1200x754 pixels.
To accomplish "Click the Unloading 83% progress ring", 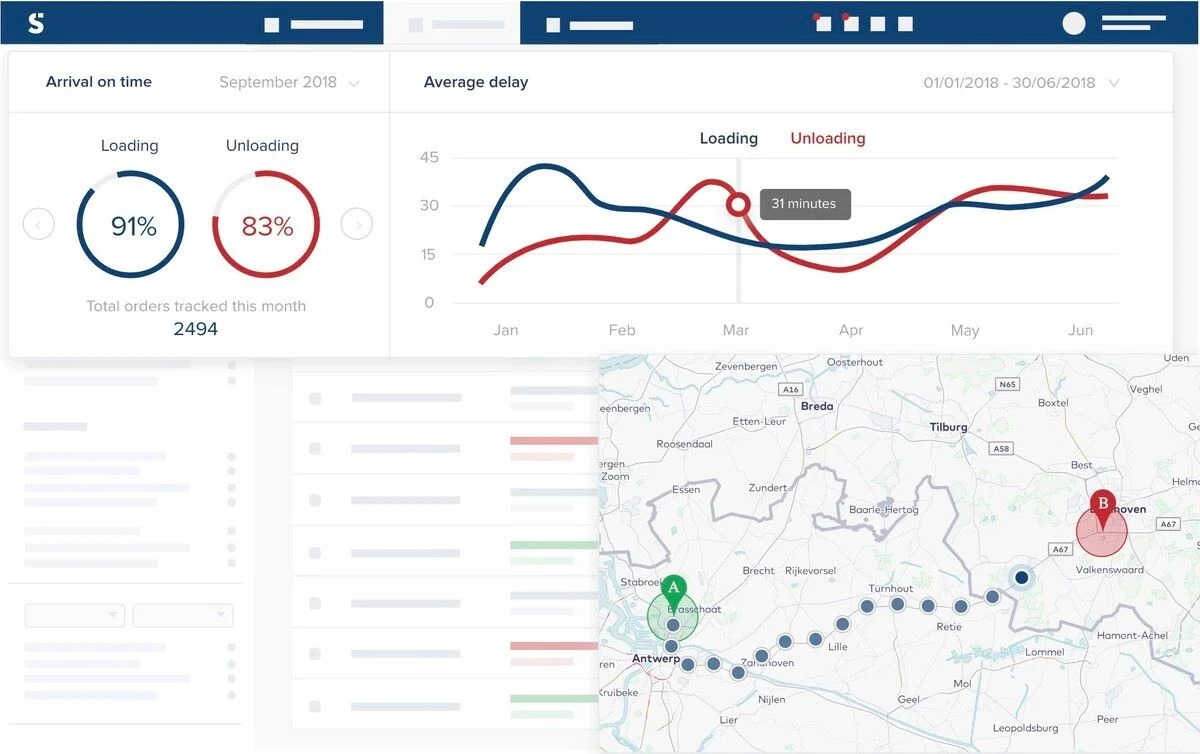I will point(266,224).
